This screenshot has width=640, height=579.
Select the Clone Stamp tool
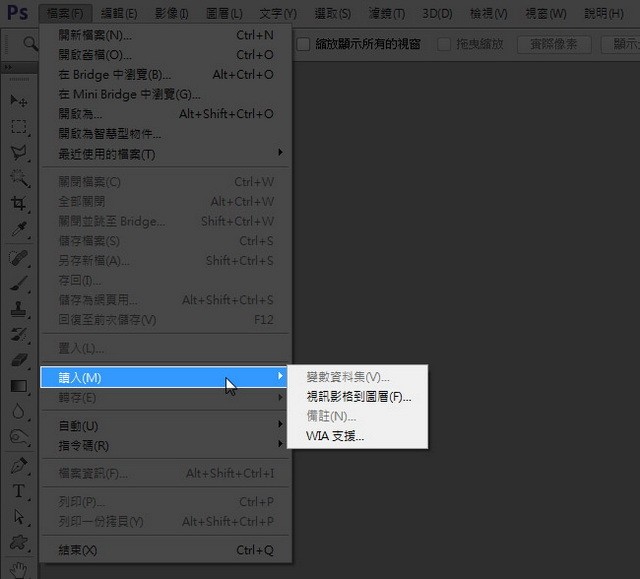pyautogui.click(x=19, y=309)
